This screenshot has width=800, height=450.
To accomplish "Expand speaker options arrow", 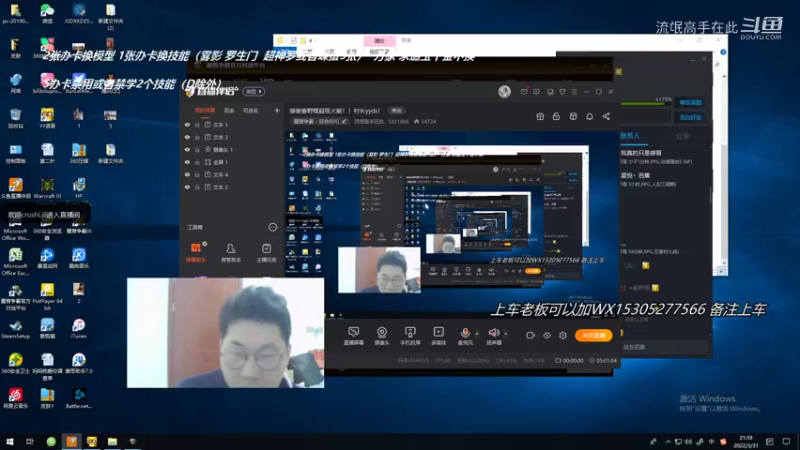I will click(x=506, y=334).
